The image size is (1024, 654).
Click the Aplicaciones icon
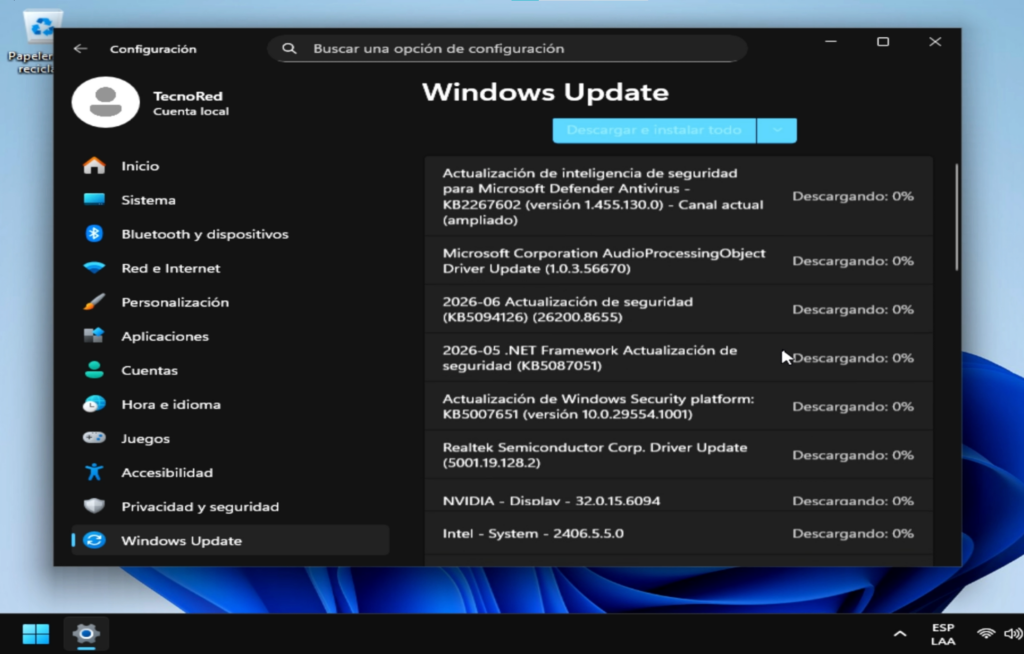pos(94,336)
